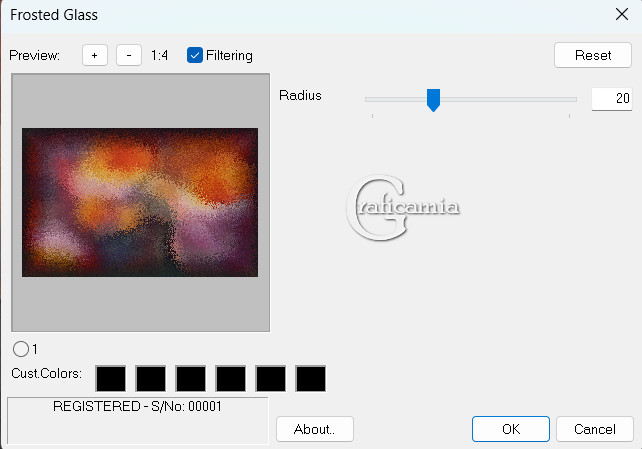The height and width of the screenshot is (449, 642).
Task: Pick the sixth custom color swatch
Action: coord(311,379)
